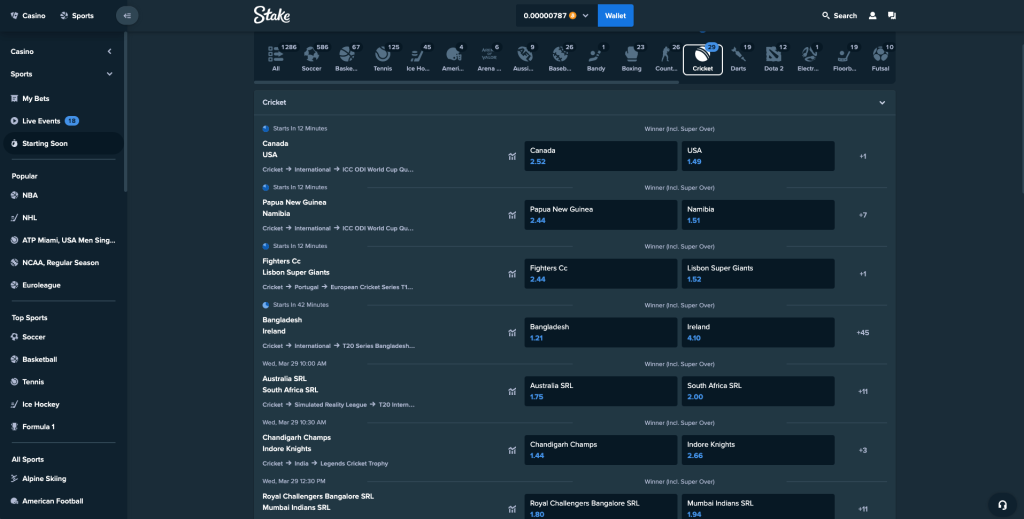Open Euroleague under Popular
1024x519 pixels.
coord(35,285)
